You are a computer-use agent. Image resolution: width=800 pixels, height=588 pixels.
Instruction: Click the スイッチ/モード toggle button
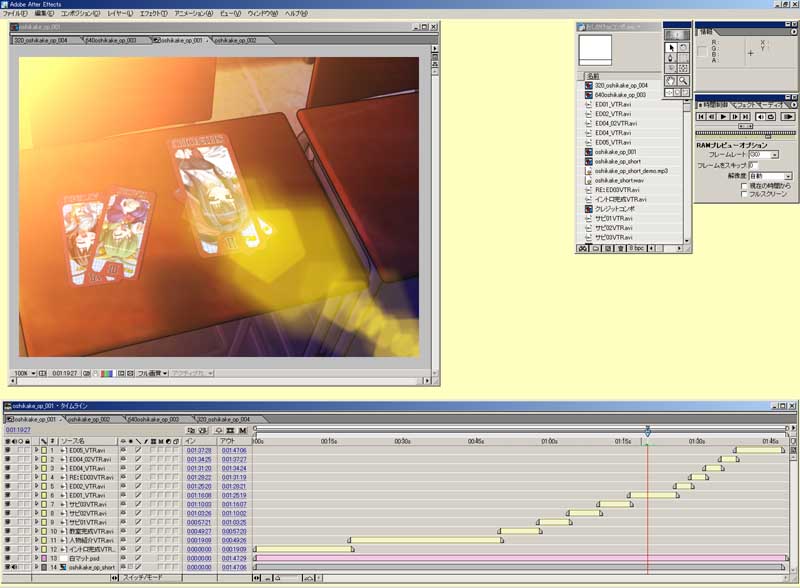click(143, 578)
